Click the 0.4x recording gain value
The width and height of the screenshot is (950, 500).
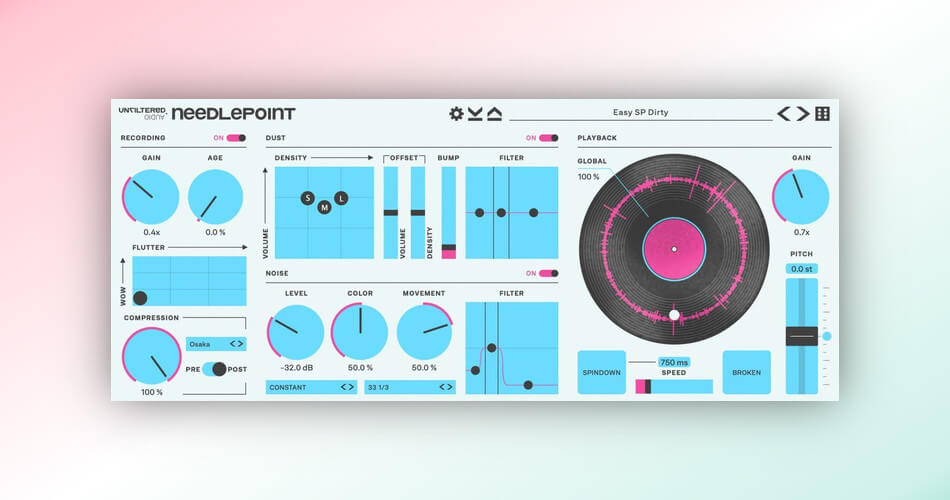tap(151, 232)
